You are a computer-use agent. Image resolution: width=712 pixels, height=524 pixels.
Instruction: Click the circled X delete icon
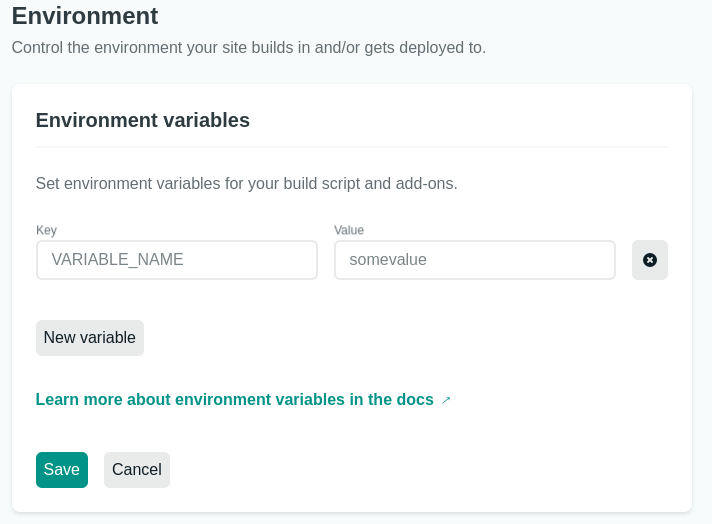(x=649, y=260)
